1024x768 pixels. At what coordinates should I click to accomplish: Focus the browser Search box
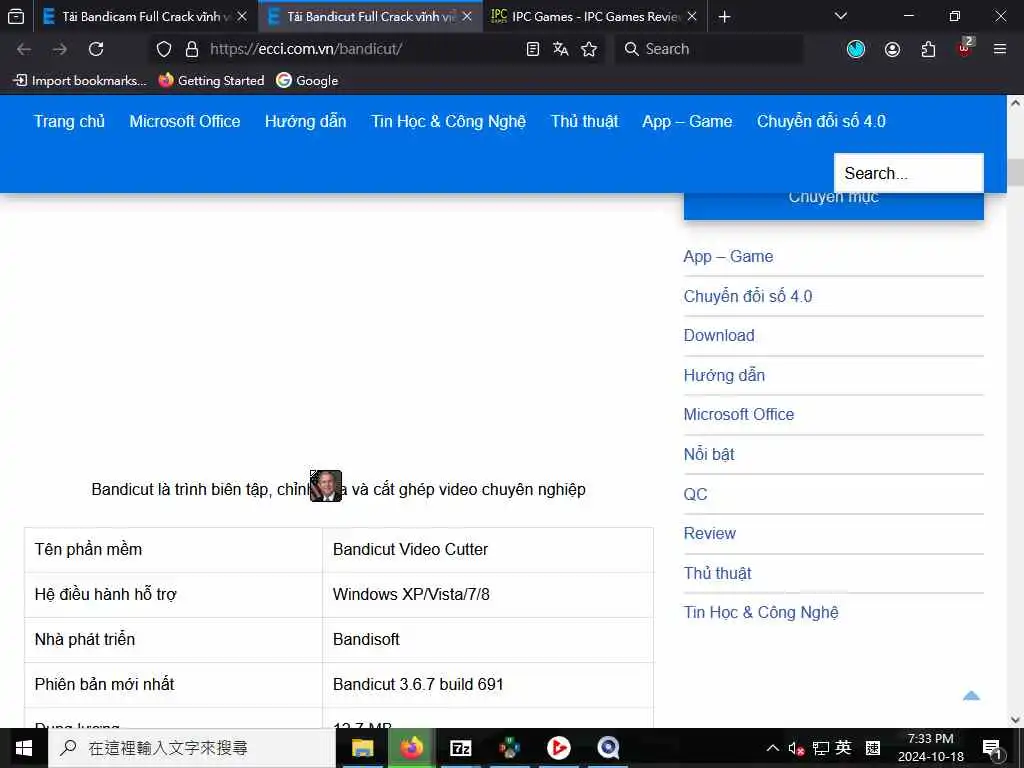coord(709,49)
